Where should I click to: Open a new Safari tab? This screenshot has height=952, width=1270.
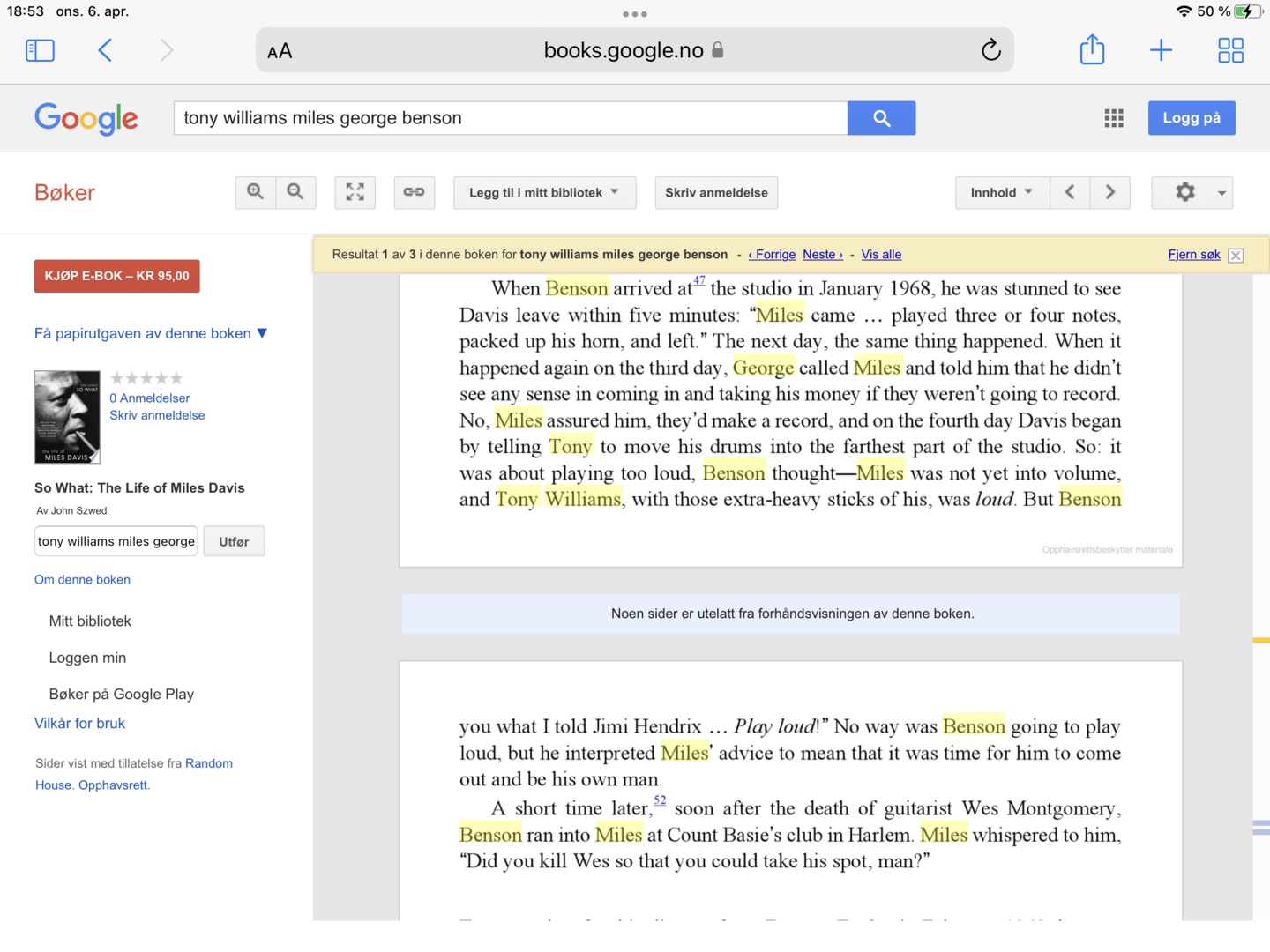1162,50
